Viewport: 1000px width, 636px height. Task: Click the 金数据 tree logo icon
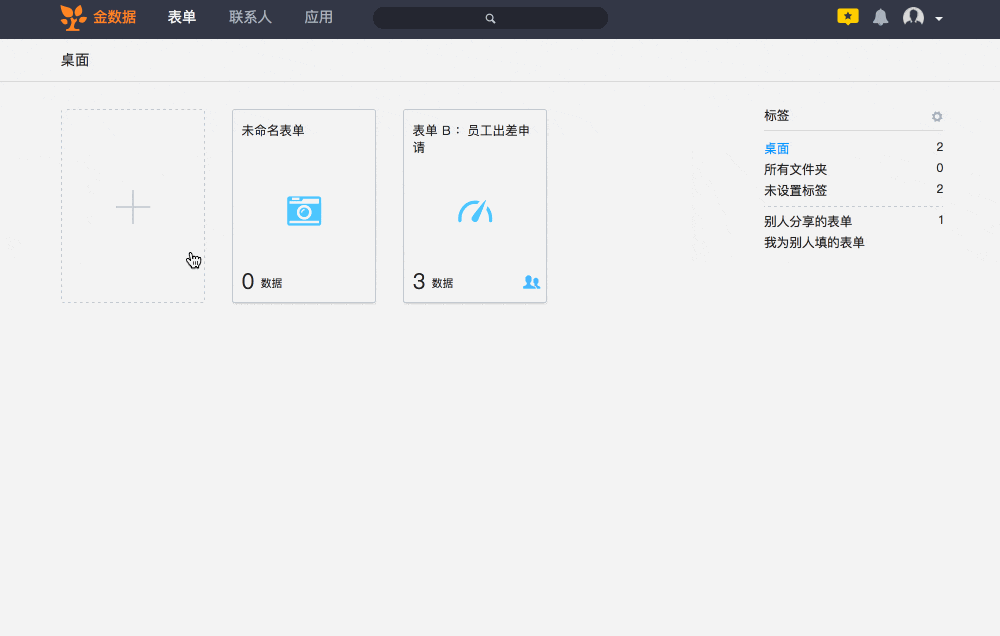click(73, 17)
